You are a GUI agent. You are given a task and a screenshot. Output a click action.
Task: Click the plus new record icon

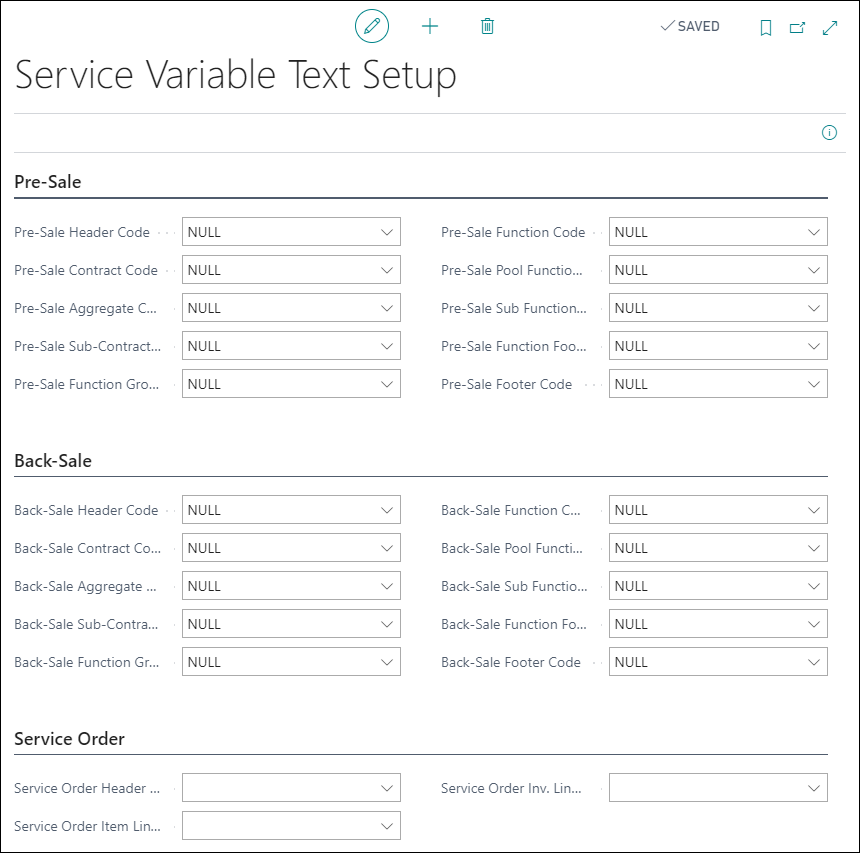(430, 26)
